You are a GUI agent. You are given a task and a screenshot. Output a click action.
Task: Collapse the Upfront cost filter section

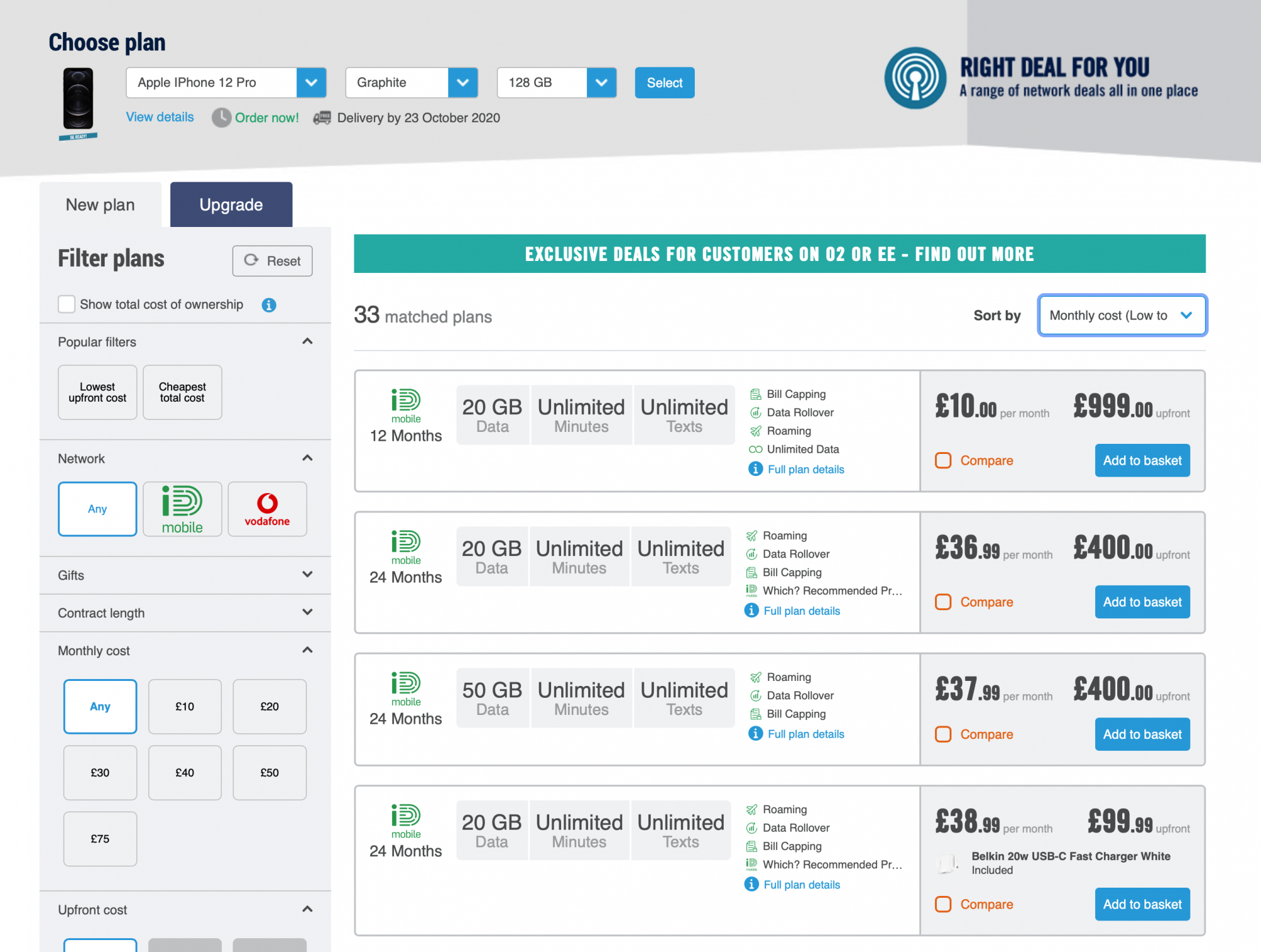[x=307, y=909]
